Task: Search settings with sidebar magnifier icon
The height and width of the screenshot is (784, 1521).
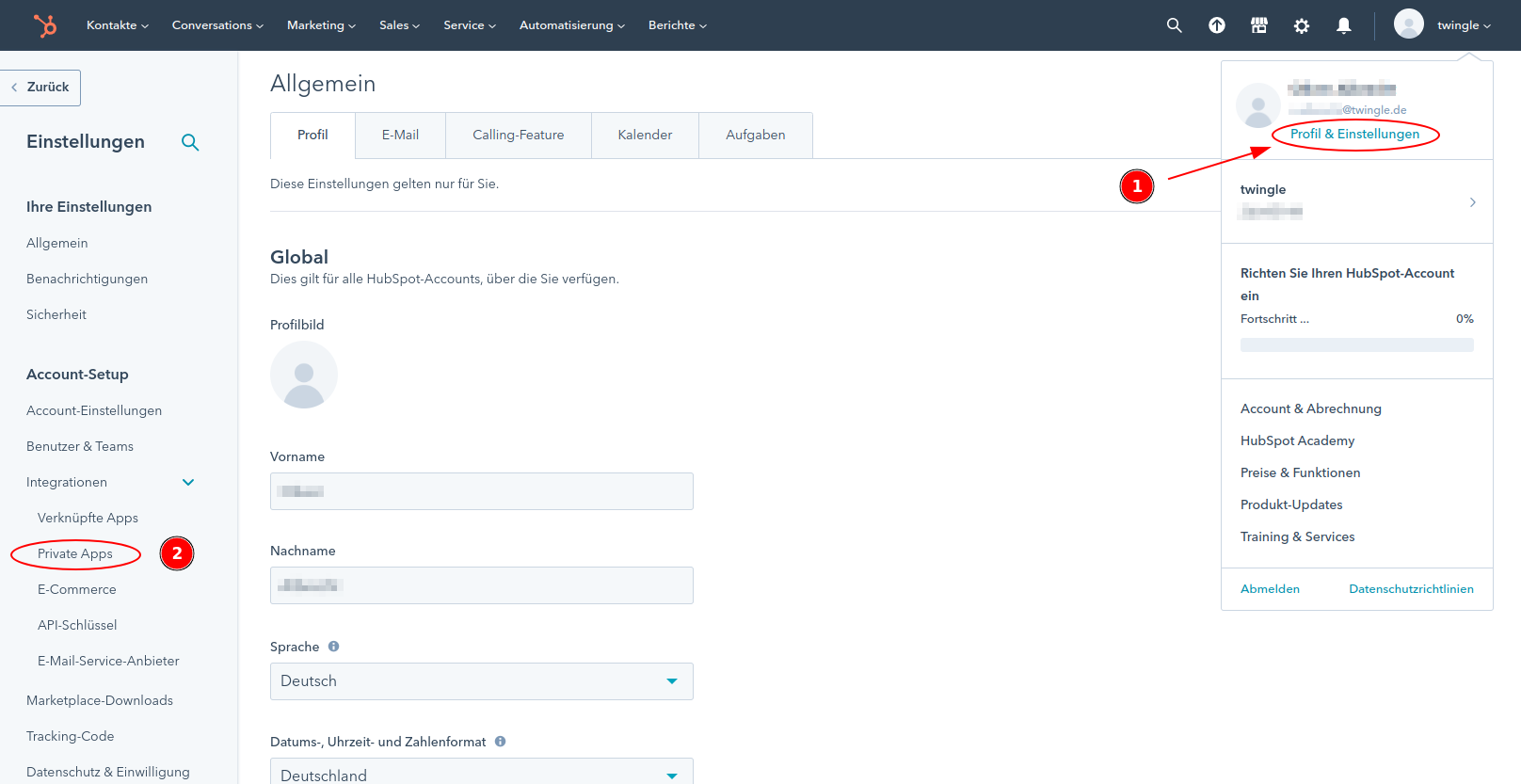Action: (190, 142)
